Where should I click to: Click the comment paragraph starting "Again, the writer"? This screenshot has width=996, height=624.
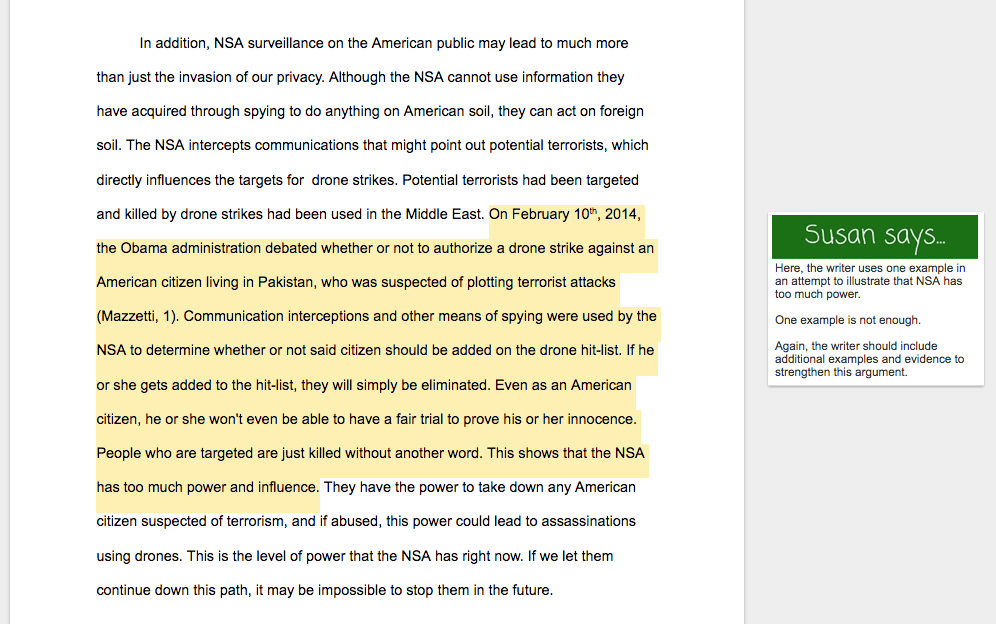[x=870, y=359]
